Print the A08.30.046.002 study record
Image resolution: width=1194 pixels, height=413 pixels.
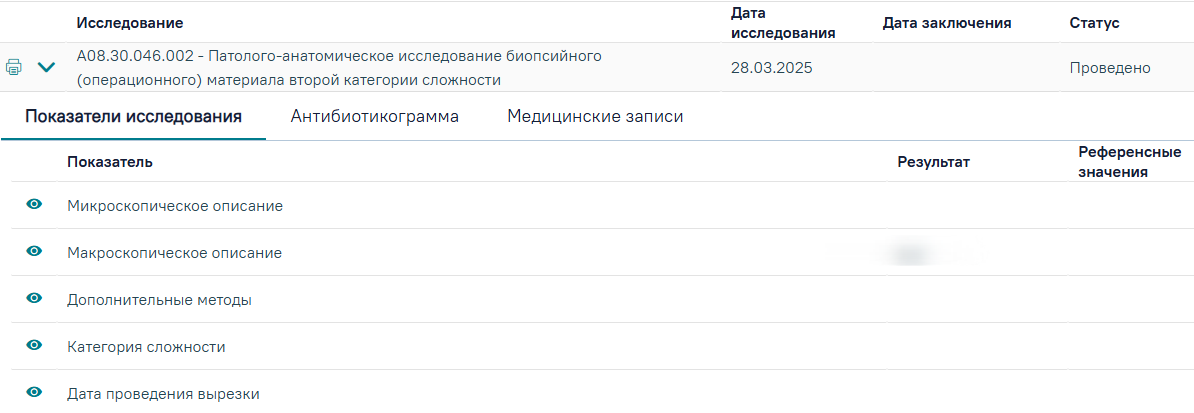point(14,67)
